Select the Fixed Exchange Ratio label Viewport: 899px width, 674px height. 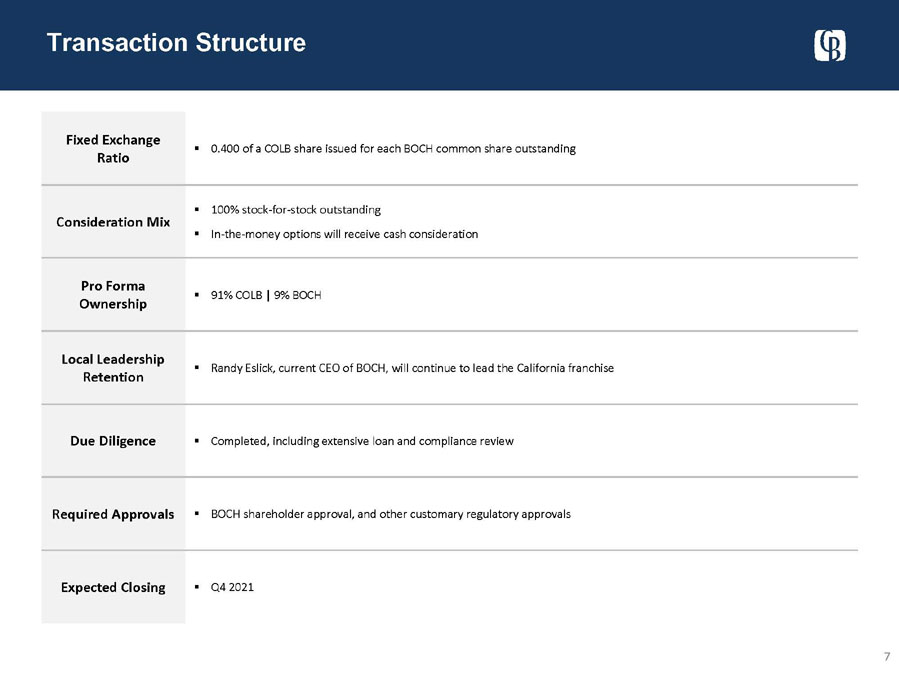click(x=113, y=148)
